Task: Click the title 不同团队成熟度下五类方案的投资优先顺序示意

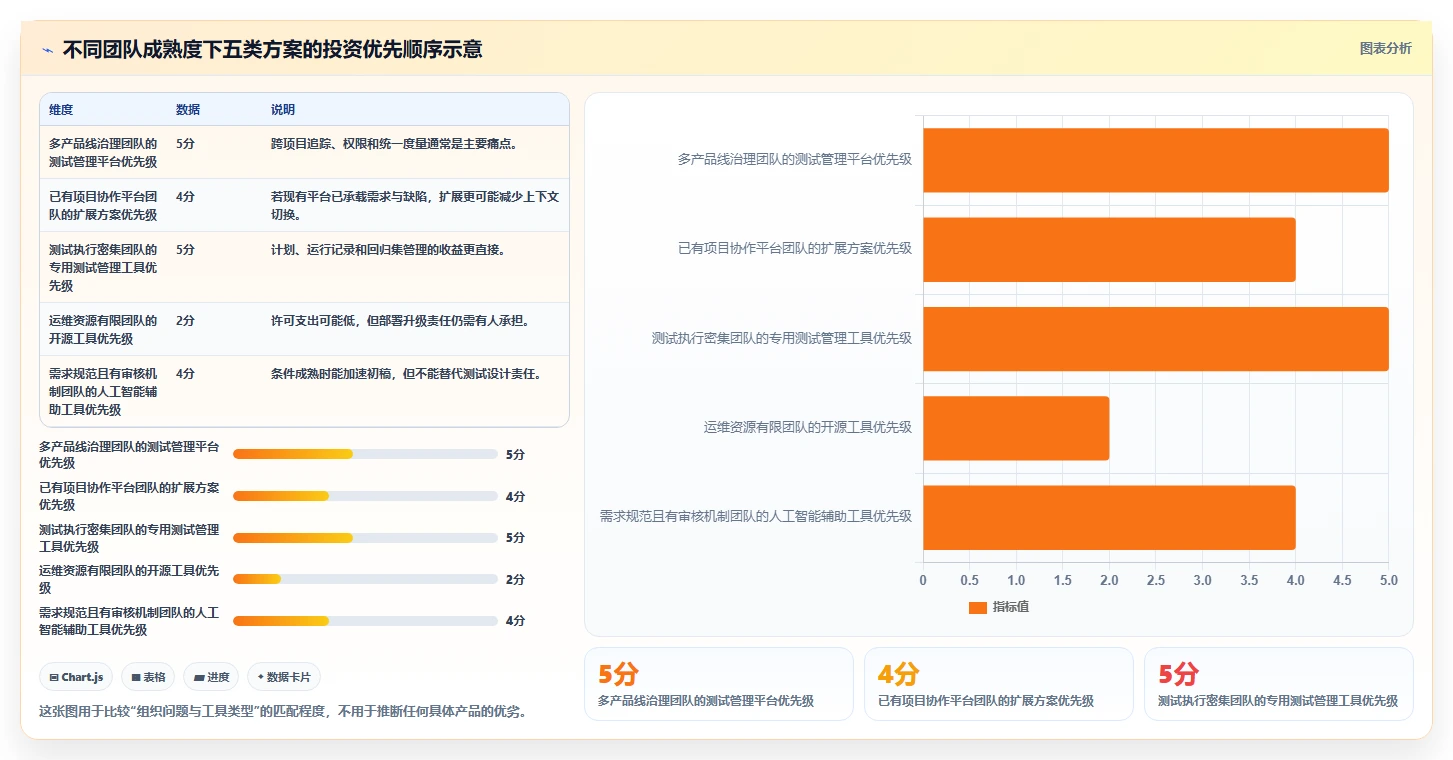Action: 272,50
